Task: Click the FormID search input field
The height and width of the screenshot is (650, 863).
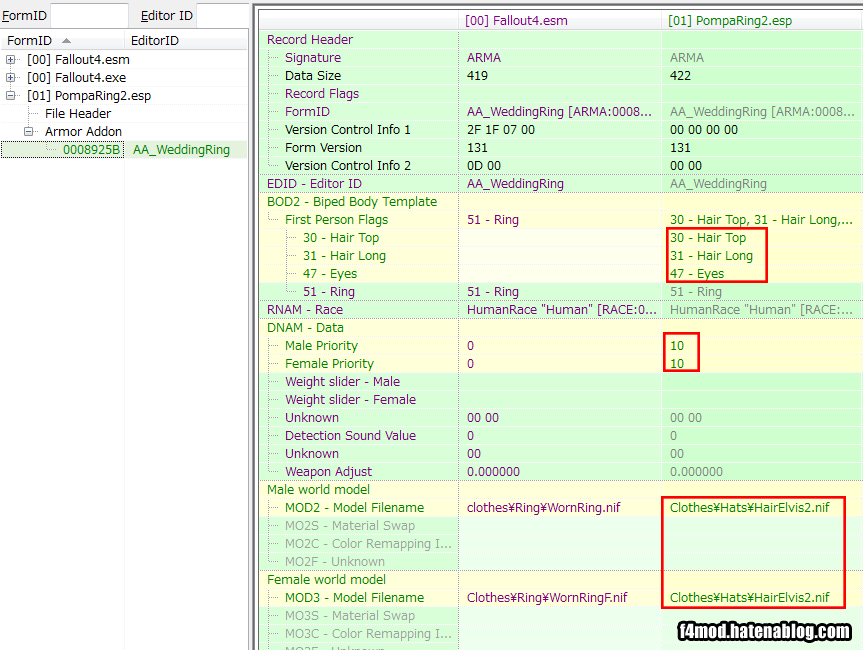Action: click(x=89, y=15)
